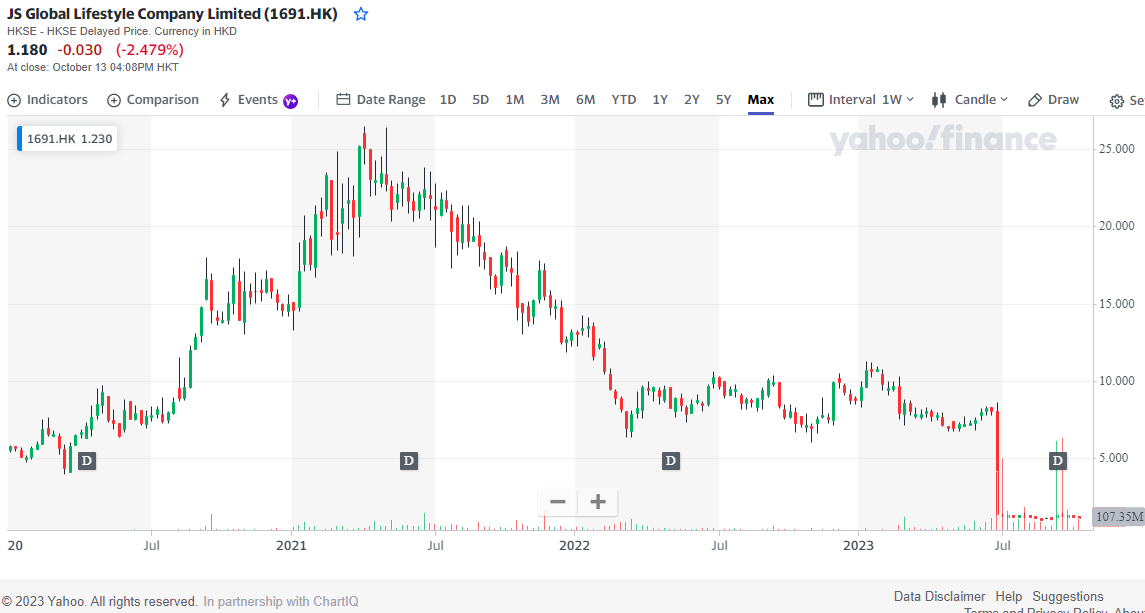Image resolution: width=1145 pixels, height=613 pixels.
Task: Click the 1691.HK 1.230 series label
Action: coord(67,139)
